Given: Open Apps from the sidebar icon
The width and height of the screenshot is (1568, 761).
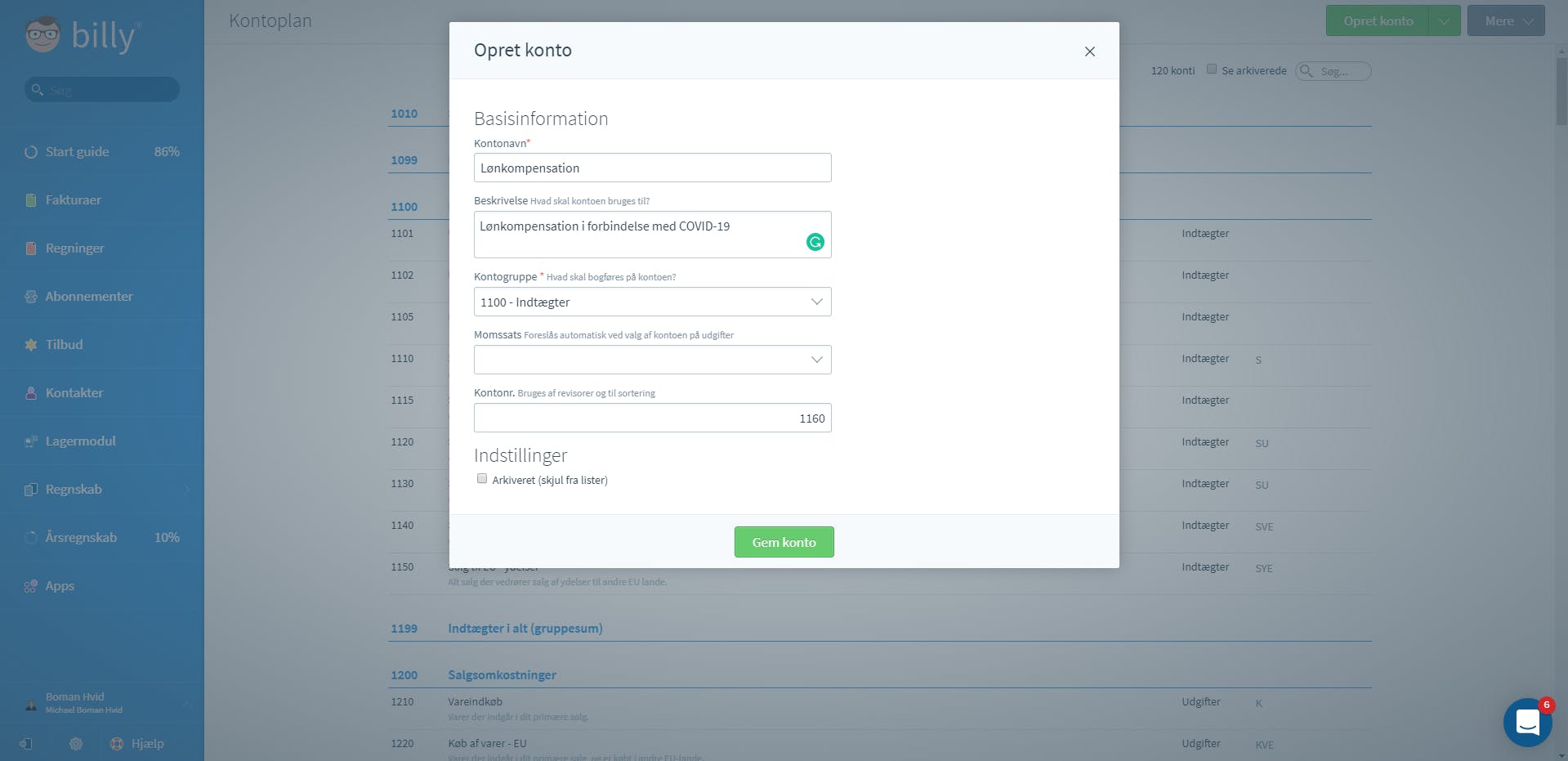Looking at the screenshot, I should 31,586.
